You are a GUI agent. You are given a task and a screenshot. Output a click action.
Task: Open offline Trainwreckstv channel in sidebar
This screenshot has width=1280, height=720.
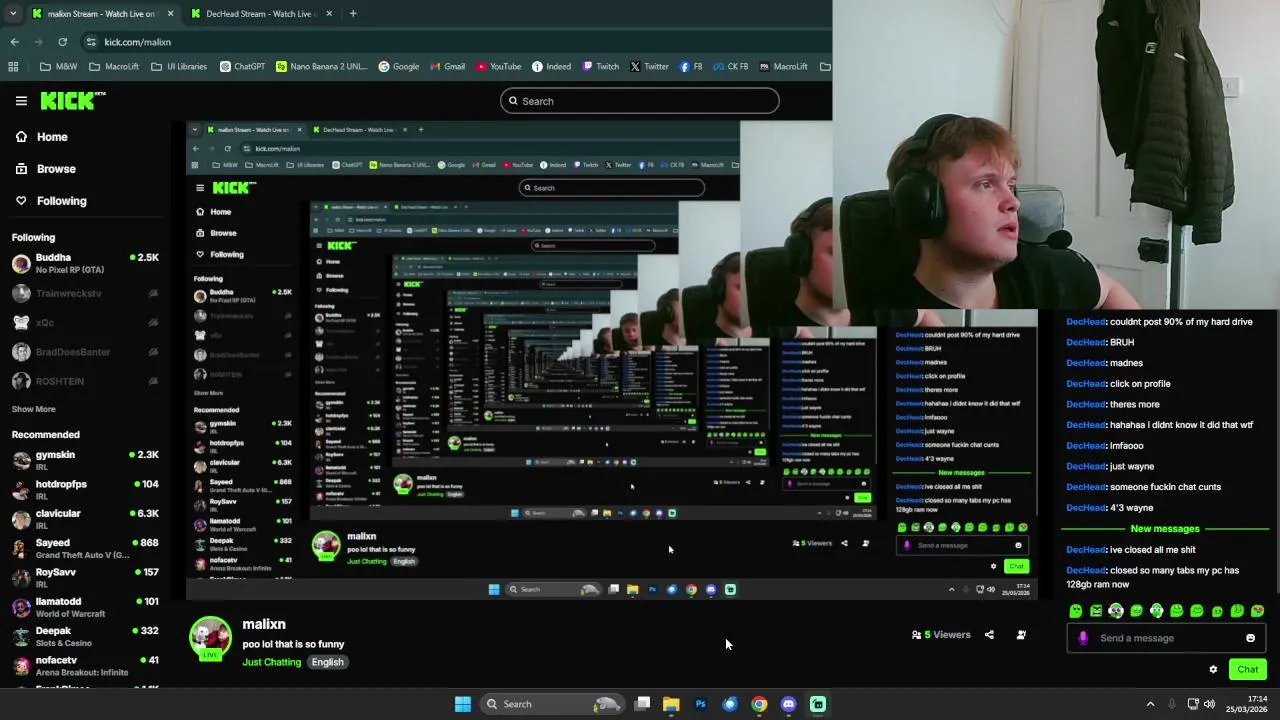point(85,293)
